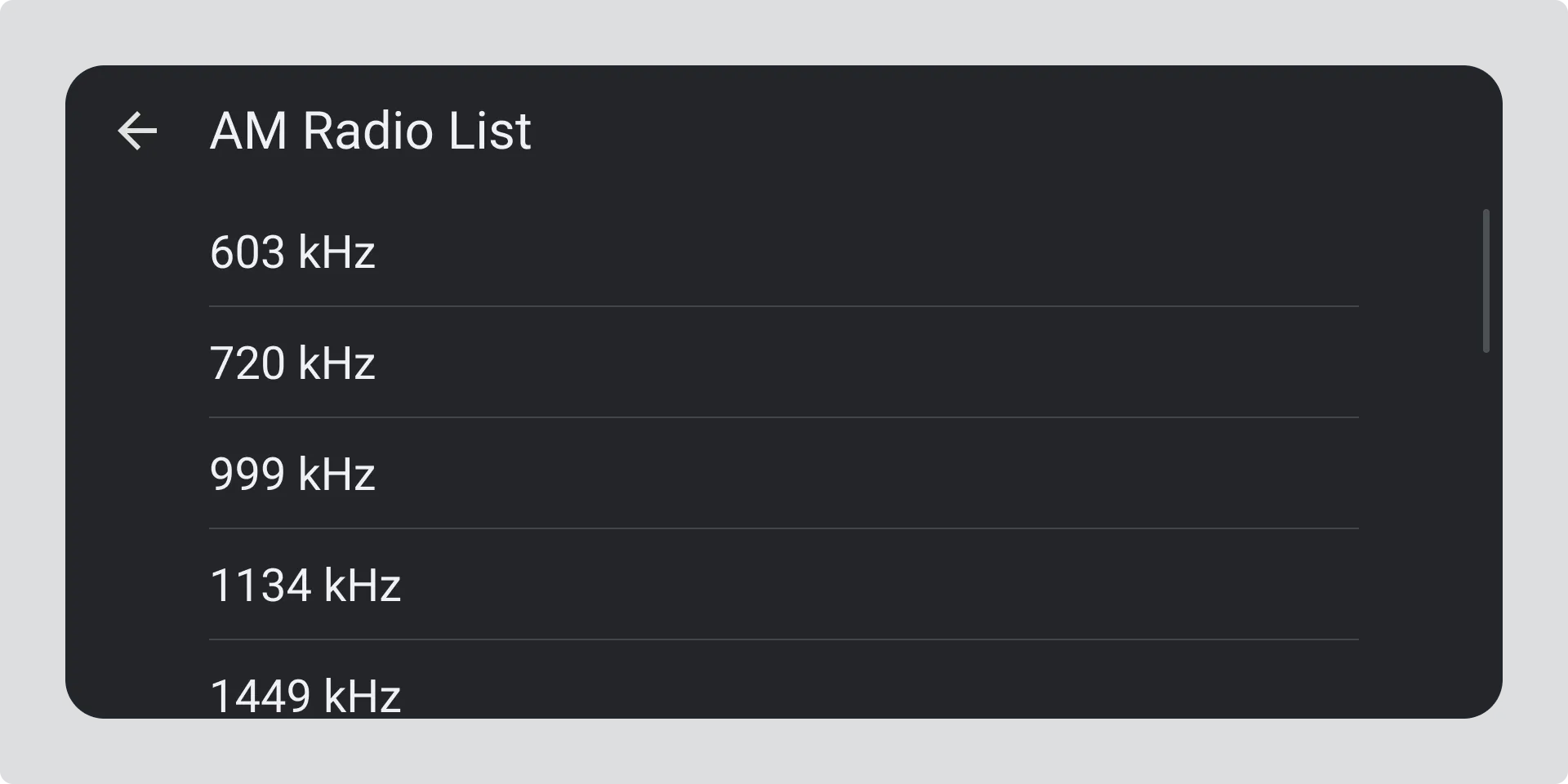The width and height of the screenshot is (1568, 784).
Task: Play the first AM station listed
Action: [x=292, y=252]
